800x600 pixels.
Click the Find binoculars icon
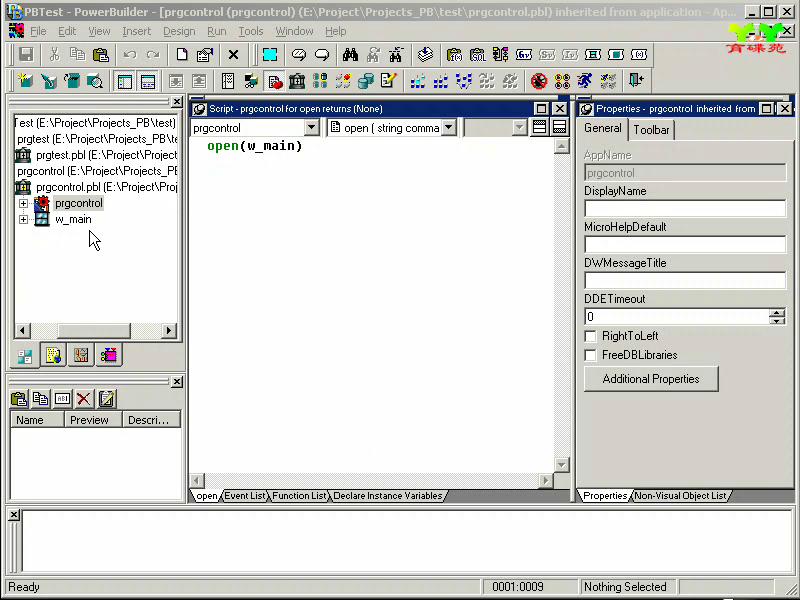(x=350, y=55)
